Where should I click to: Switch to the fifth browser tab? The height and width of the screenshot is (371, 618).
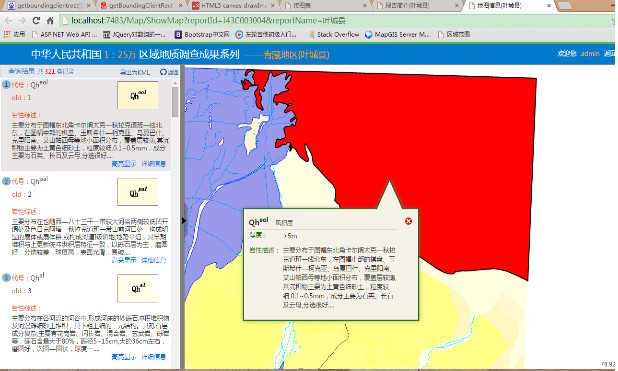(416, 6)
